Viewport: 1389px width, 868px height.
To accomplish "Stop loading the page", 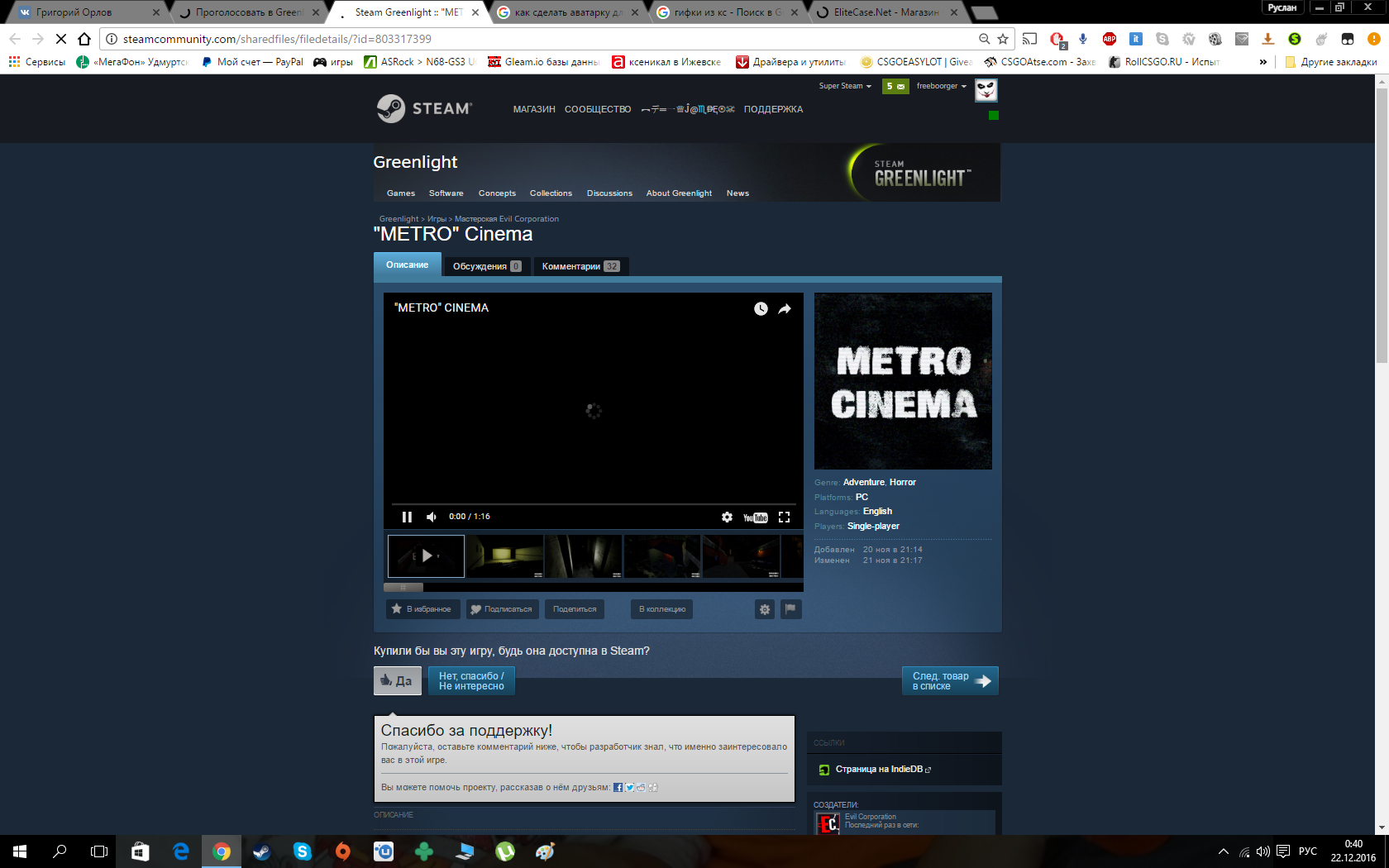I will click(x=60, y=39).
